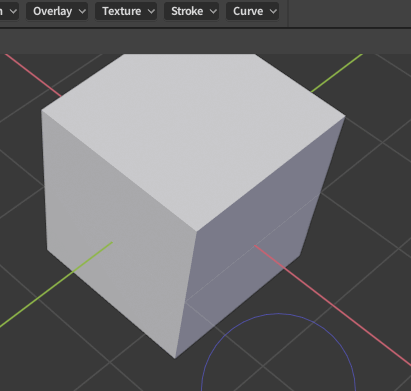Expand the Stroke dropdown
The image size is (411, 391).
pos(191,11)
